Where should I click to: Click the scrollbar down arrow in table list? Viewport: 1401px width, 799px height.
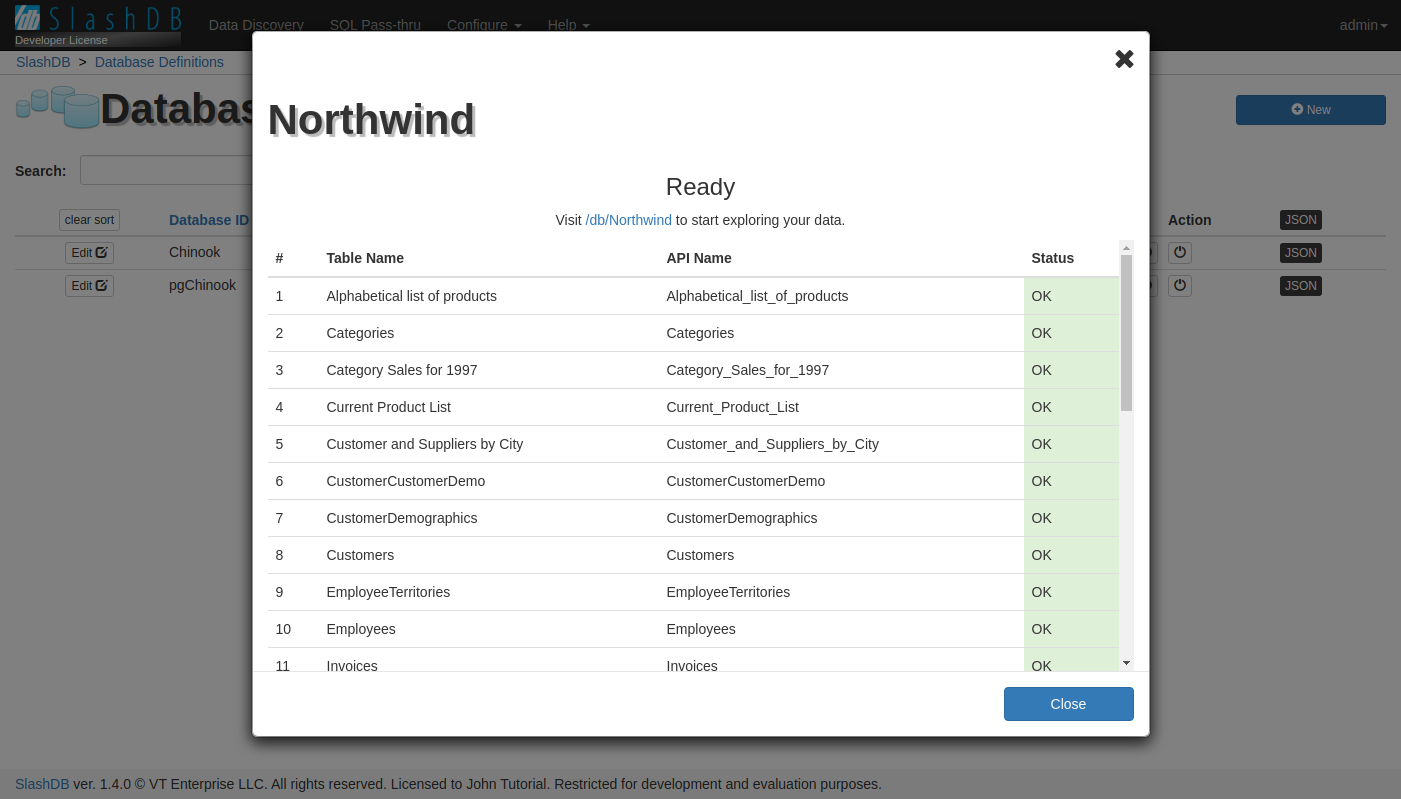click(x=1126, y=662)
